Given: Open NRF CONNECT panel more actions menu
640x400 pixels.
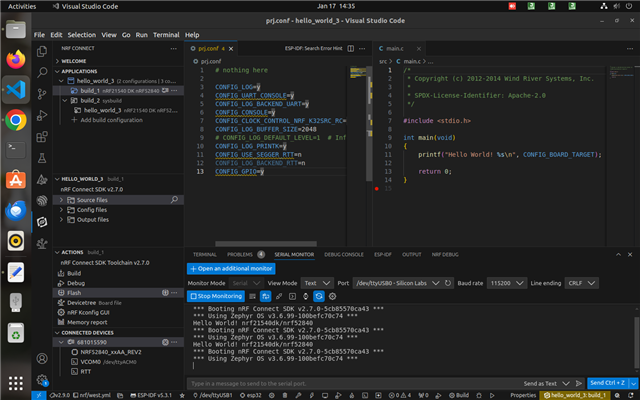Looking at the screenshot, I should coord(174,48).
